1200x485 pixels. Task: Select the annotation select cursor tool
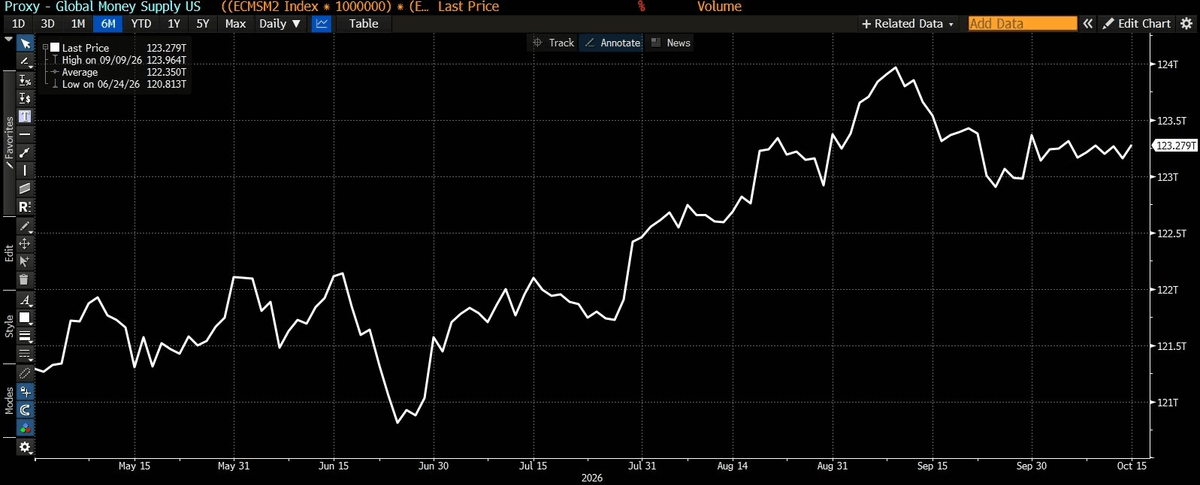[x=25, y=261]
